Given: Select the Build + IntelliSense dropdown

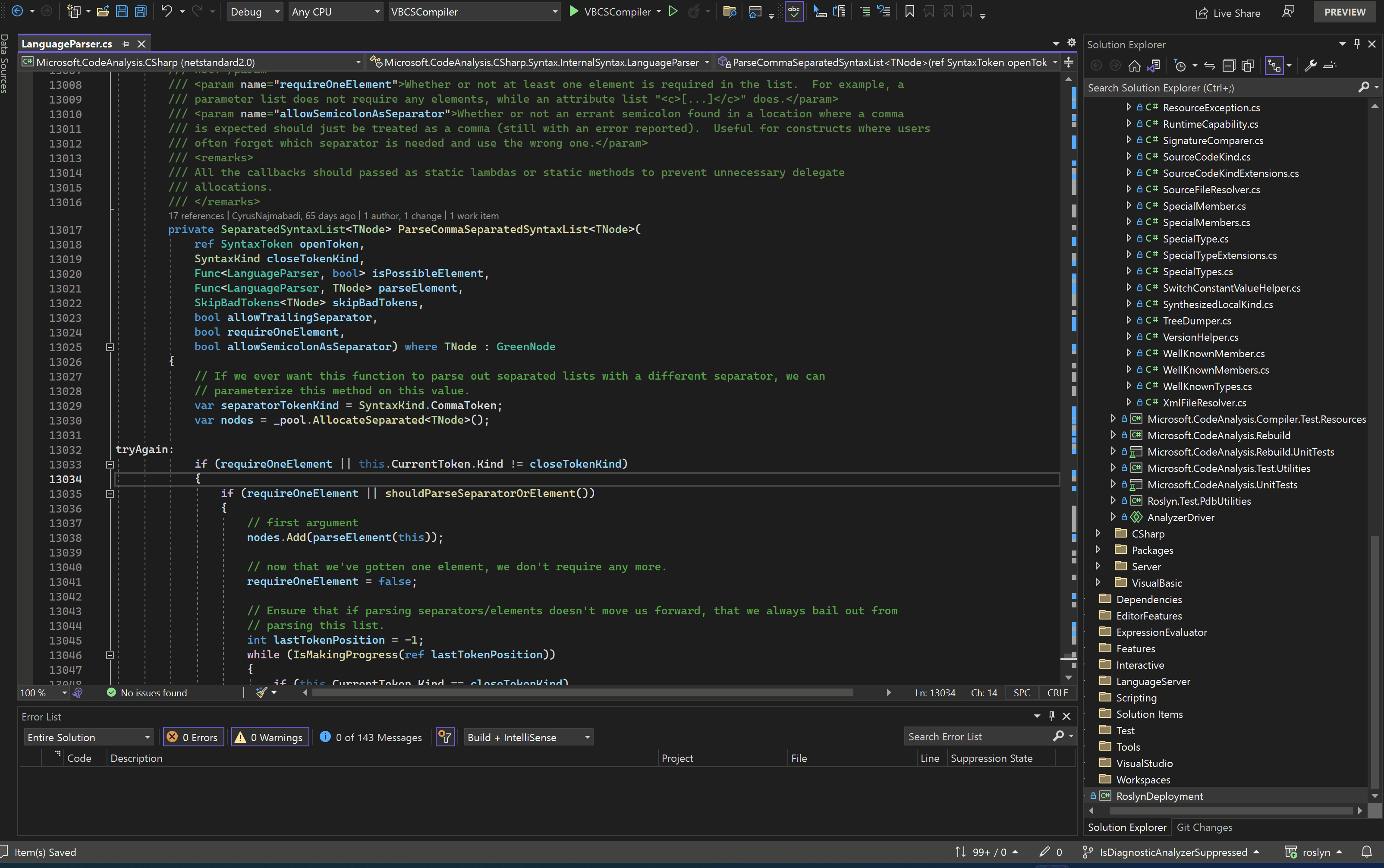Looking at the screenshot, I should 528,737.
